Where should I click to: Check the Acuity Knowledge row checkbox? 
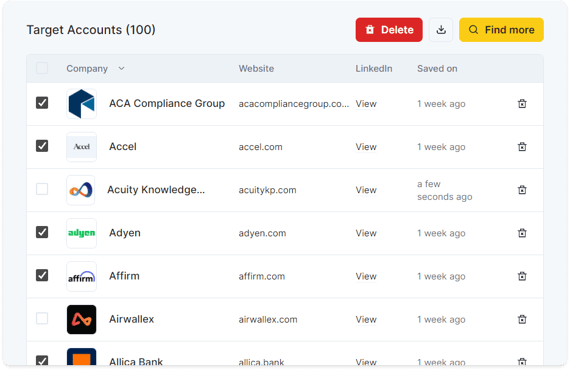(42, 189)
